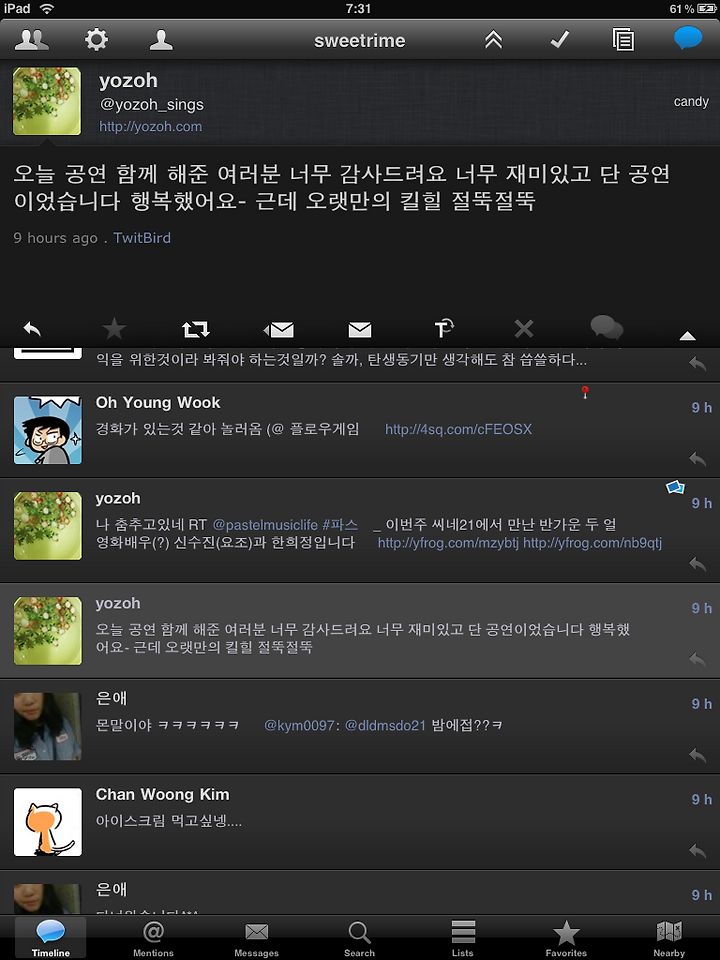Switch to the Mentions tab

[x=153, y=939]
